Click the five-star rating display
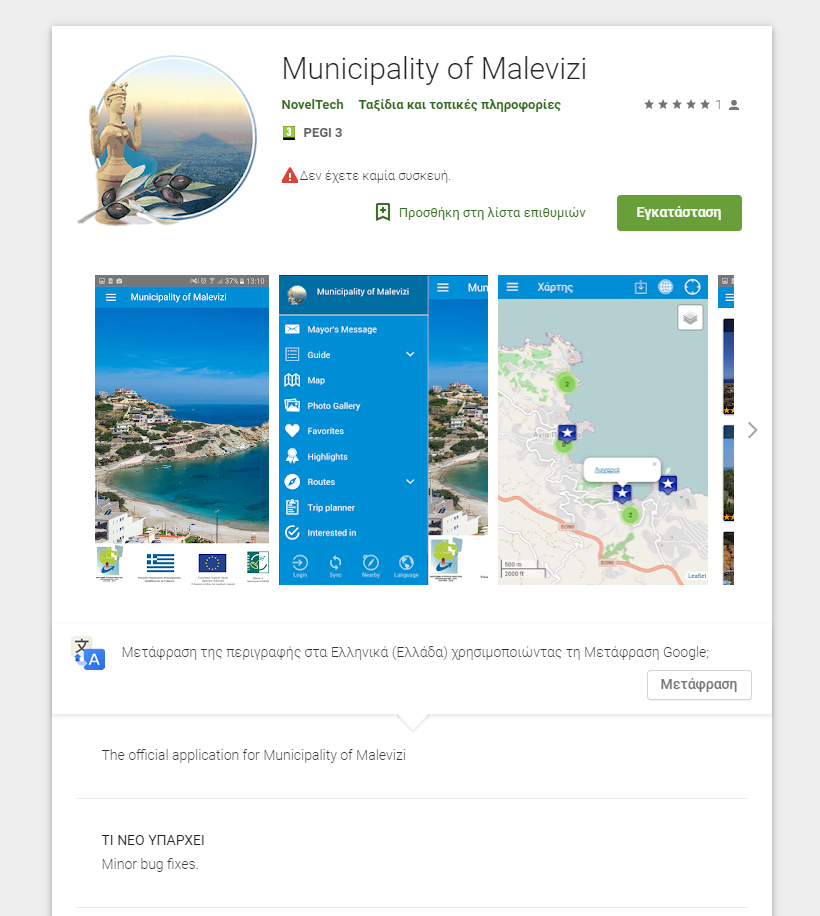Image resolution: width=820 pixels, height=916 pixels. pos(676,104)
